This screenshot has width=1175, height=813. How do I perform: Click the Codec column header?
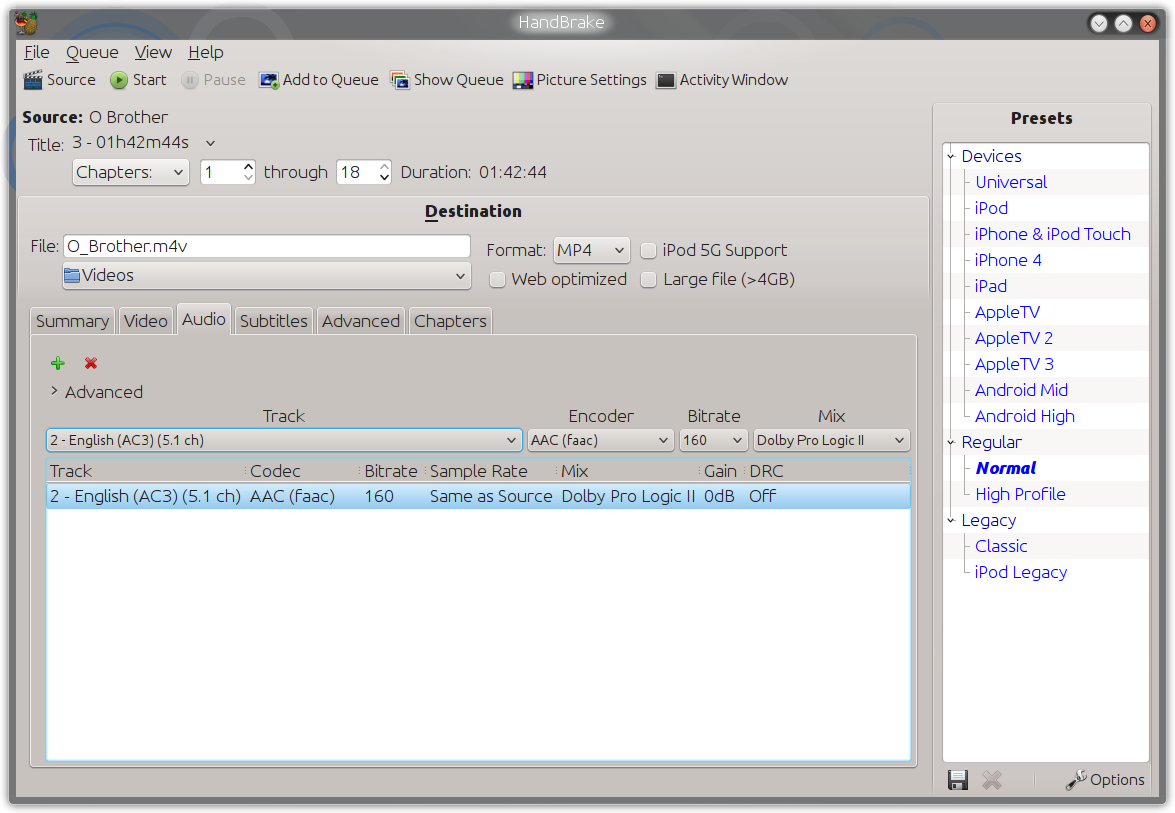pos(302,471)
